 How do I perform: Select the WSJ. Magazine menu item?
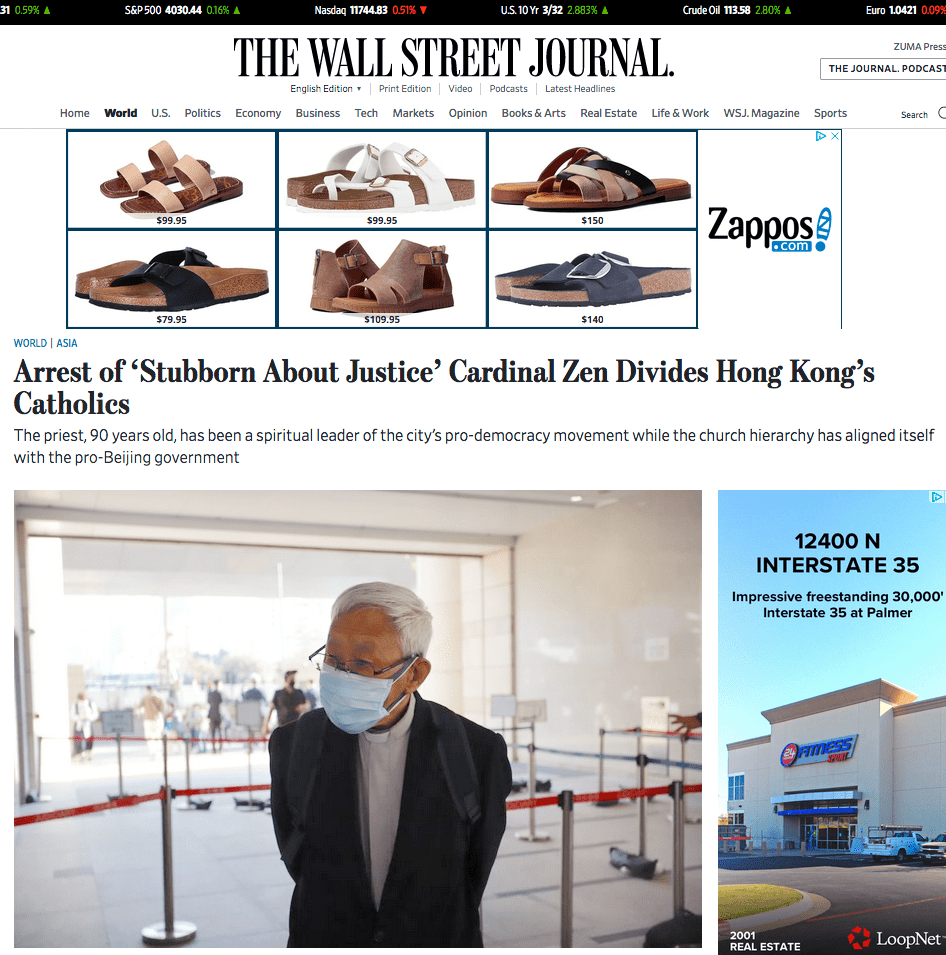click(x=761, y=113)
